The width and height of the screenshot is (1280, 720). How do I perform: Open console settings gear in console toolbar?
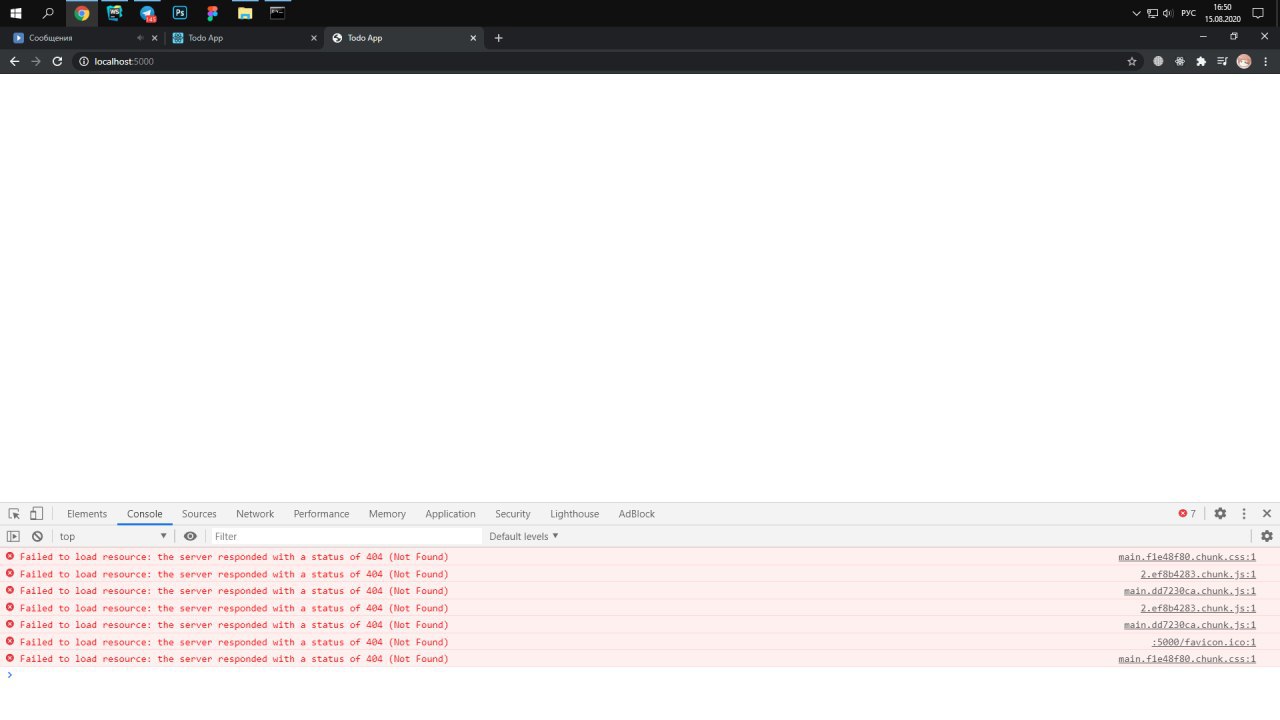(x=1267, y=536)
